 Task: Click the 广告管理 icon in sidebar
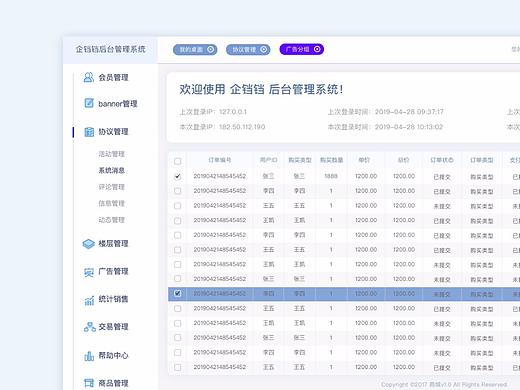[89, 272]
